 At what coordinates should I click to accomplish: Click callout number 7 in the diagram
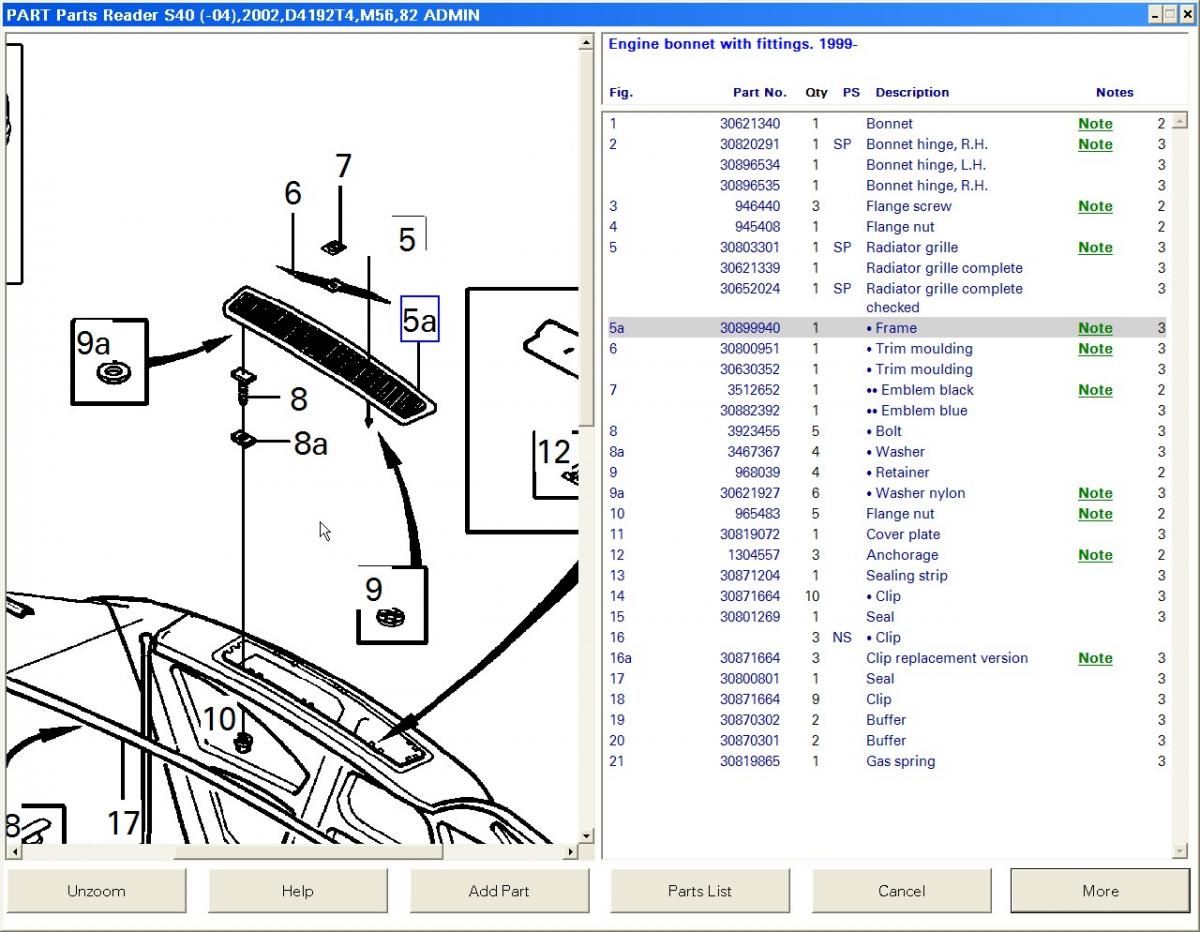pos(343,166)
